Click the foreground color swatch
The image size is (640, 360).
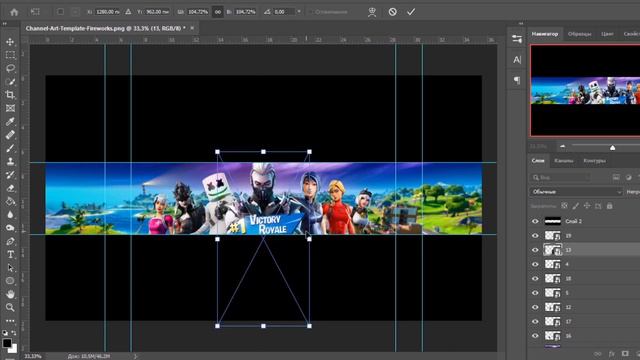coord(7,342)
